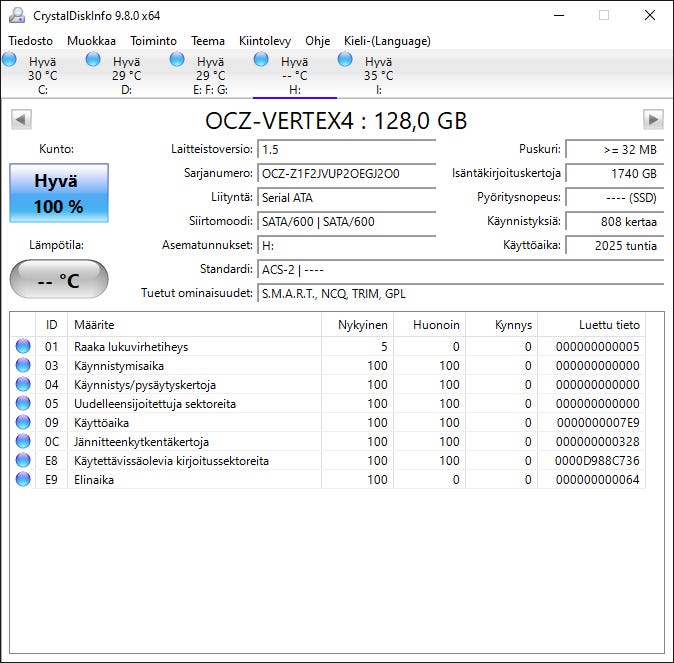Viewport: 674px width, 663px height.
Task: Click the Käyttöaika value 2025 tuntia
Action: click(615, 246)
